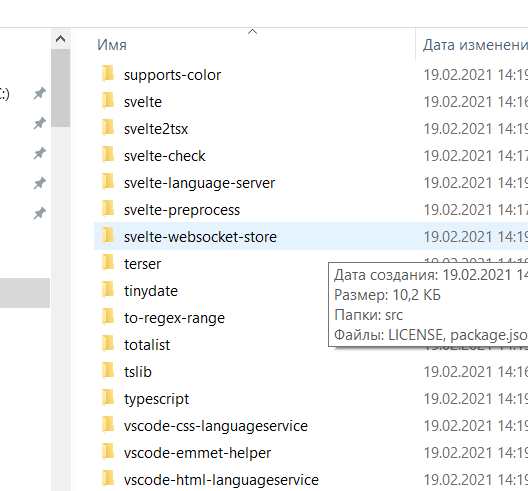This screenshot has height=491, width=528.
Task: Click the navigation pane scroll-up arrow
Action: (x=61, y=39)
